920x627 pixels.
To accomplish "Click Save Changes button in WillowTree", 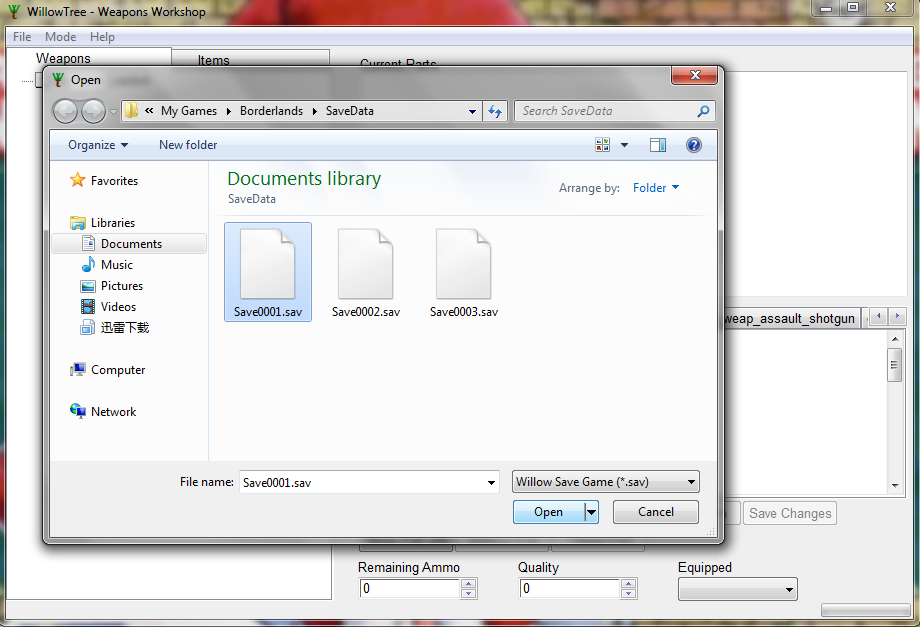I will [x=790, y=513].
